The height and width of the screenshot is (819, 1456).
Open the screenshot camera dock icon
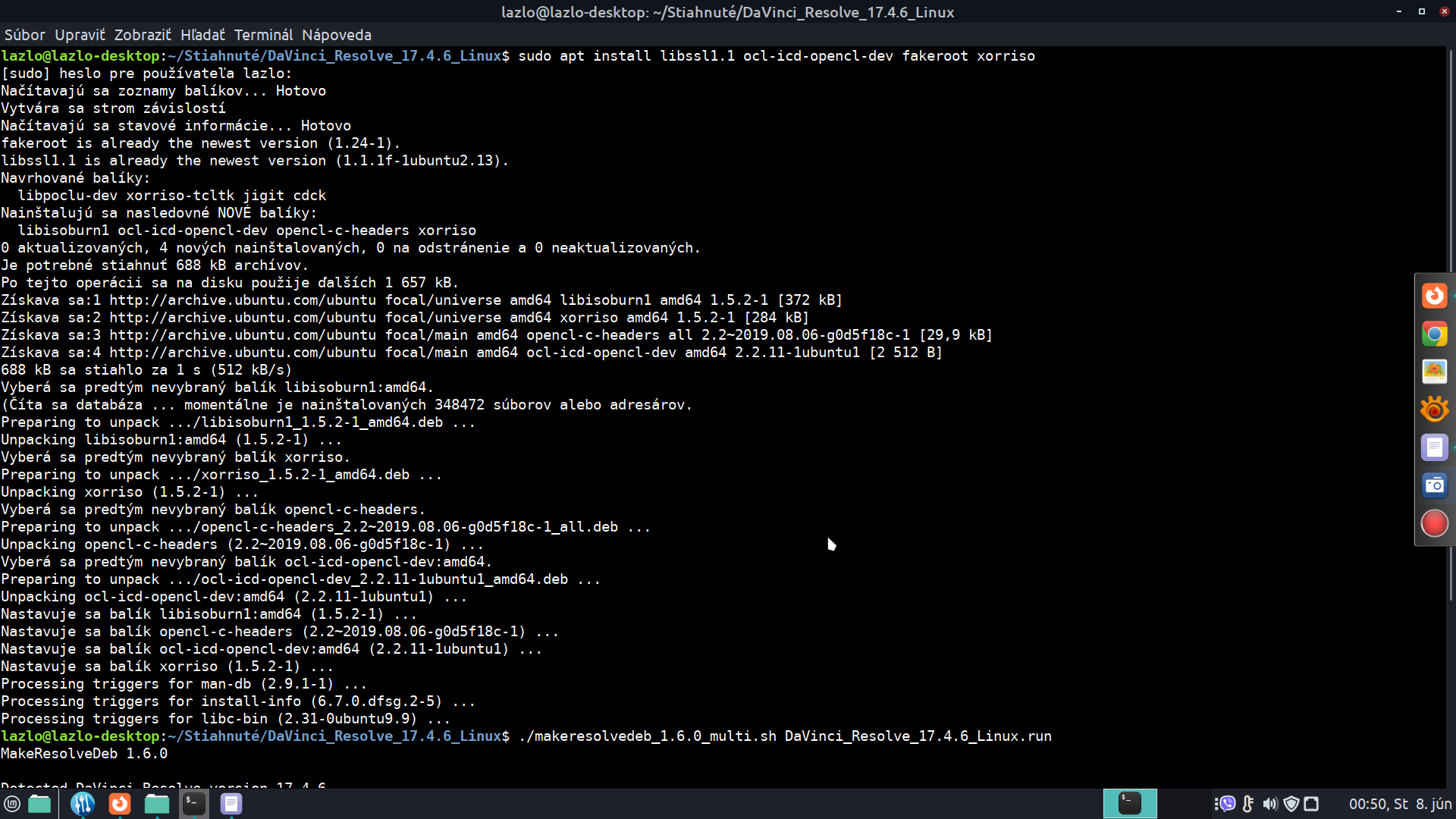(x=1434, y=485)
